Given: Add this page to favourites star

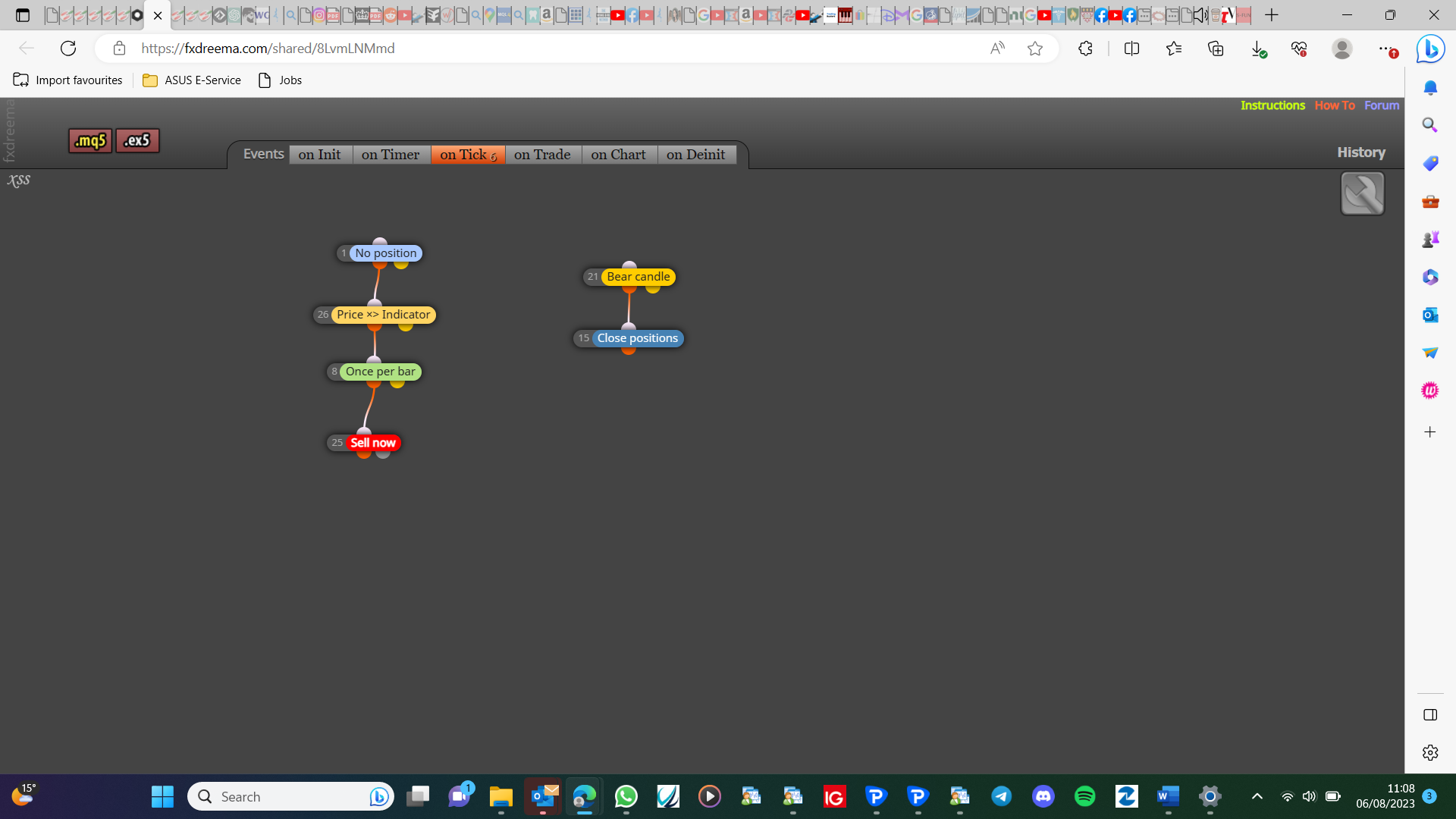Looking at the screenshot, I should point(1035,49).
